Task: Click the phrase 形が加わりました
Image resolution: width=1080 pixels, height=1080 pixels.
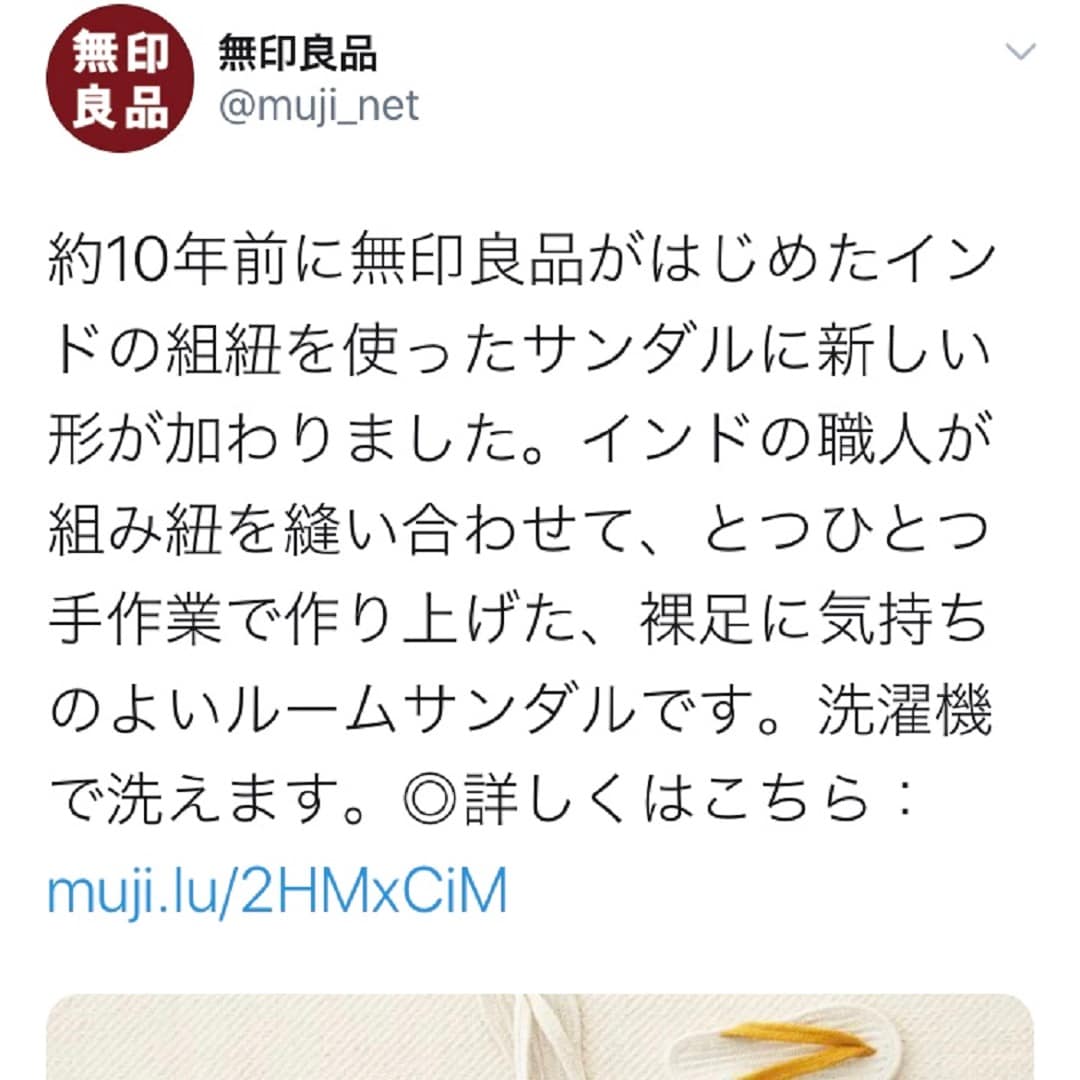Action: (x=284, y=441)
